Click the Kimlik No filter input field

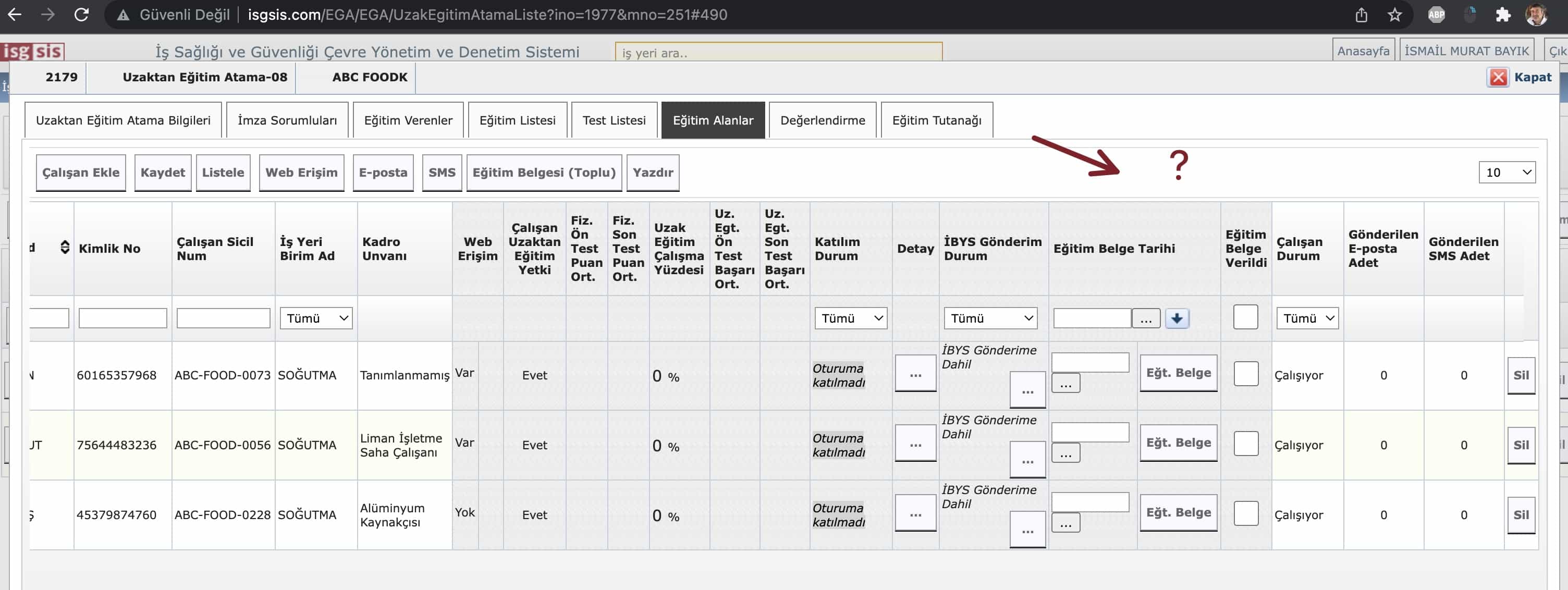[123, 318]
